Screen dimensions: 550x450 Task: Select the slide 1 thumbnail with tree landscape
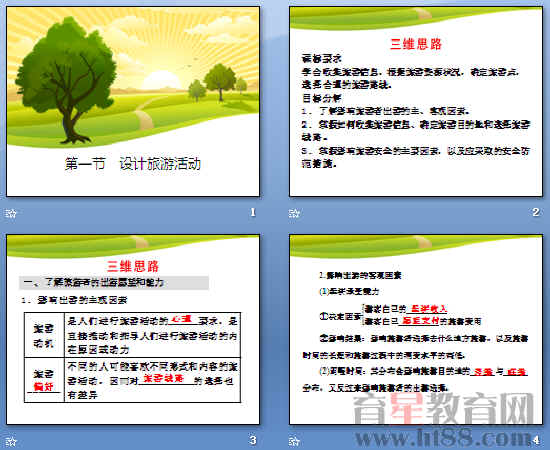coord(133,102)
